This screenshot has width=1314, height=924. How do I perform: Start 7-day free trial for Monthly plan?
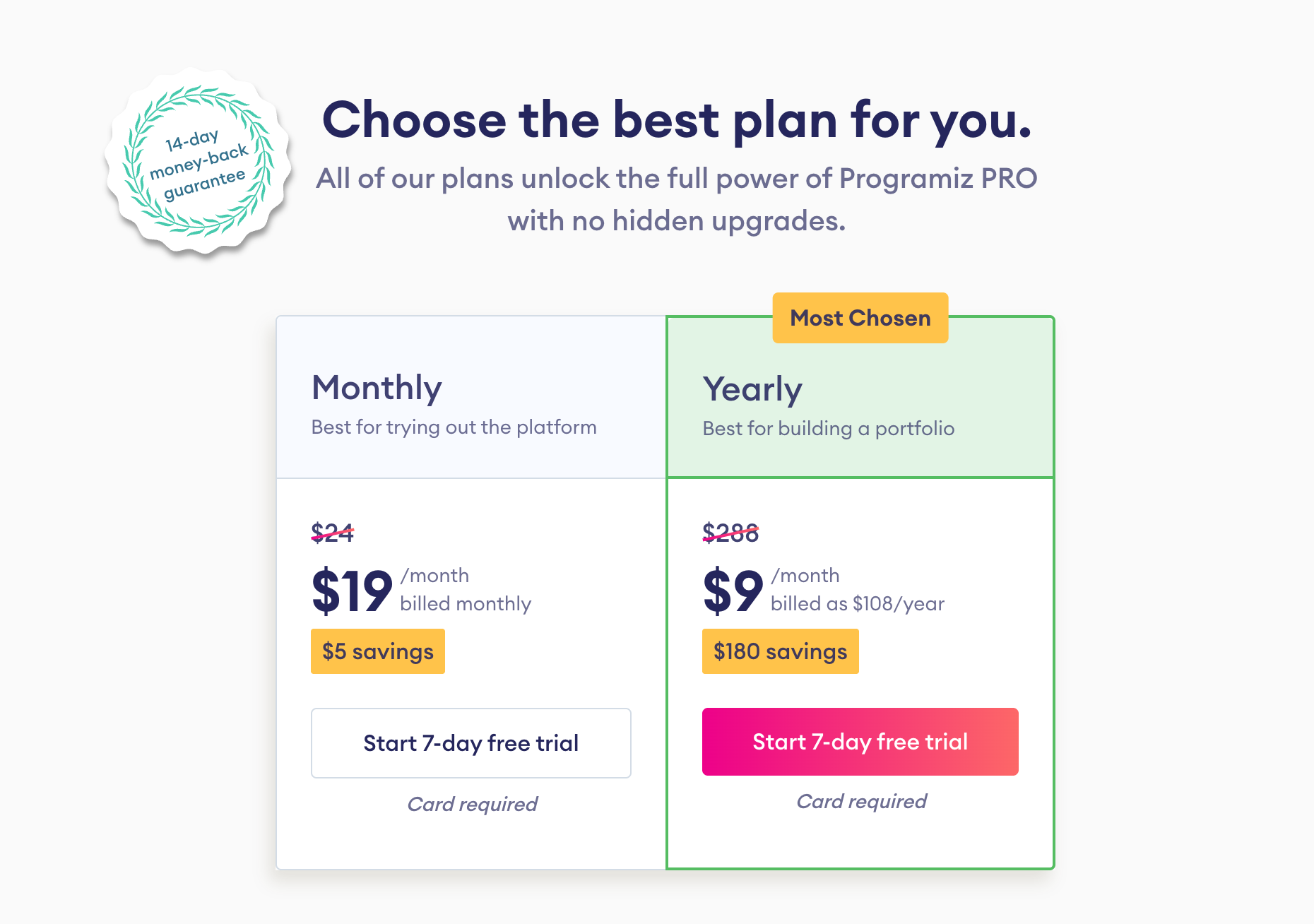point(470,742)
